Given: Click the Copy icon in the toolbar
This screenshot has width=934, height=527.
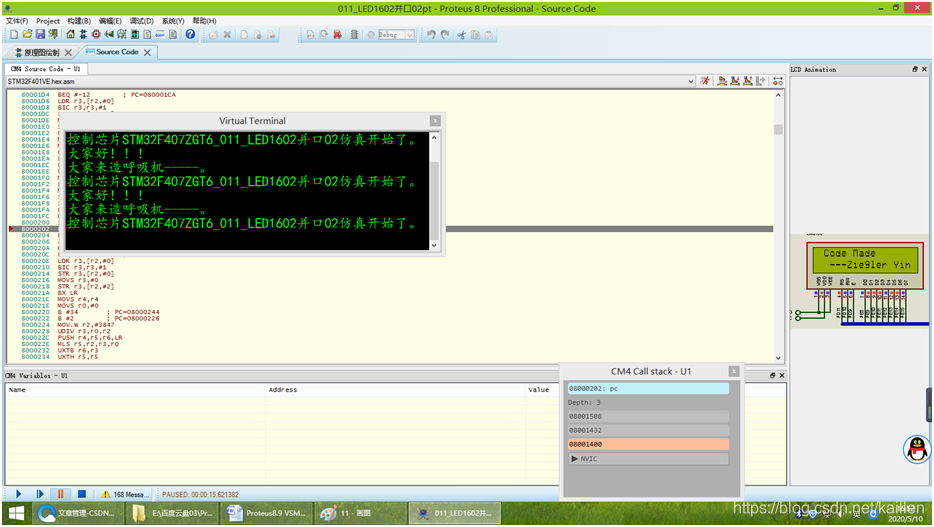Looking at the screenshot, I should click(x=475, y=35).
